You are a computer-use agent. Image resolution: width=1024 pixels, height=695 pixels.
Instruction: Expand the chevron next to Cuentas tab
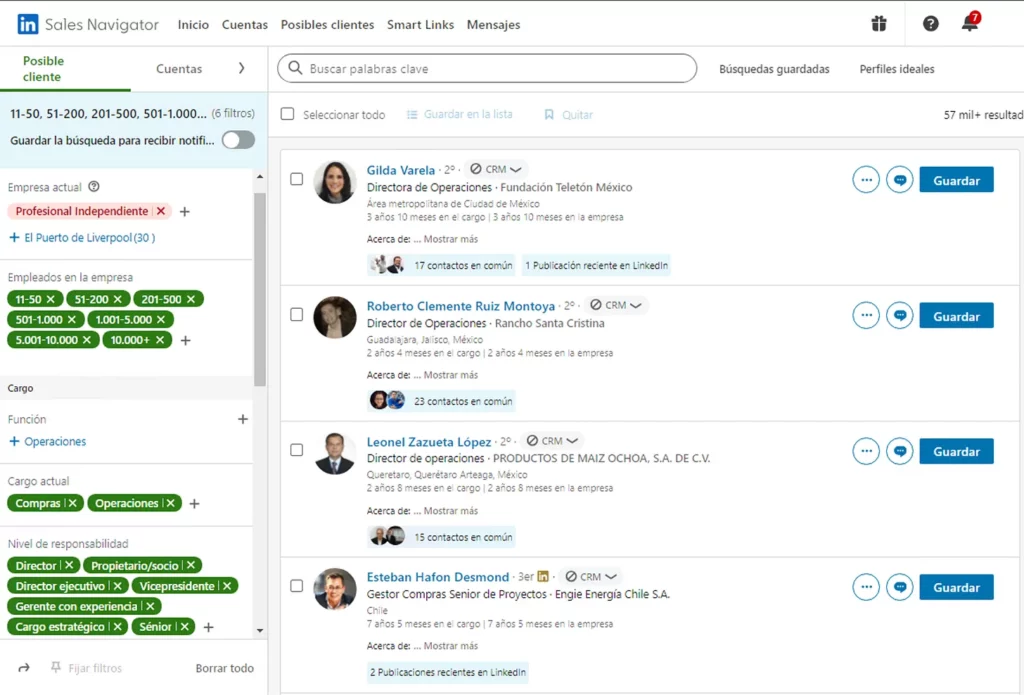pos(241,69)
